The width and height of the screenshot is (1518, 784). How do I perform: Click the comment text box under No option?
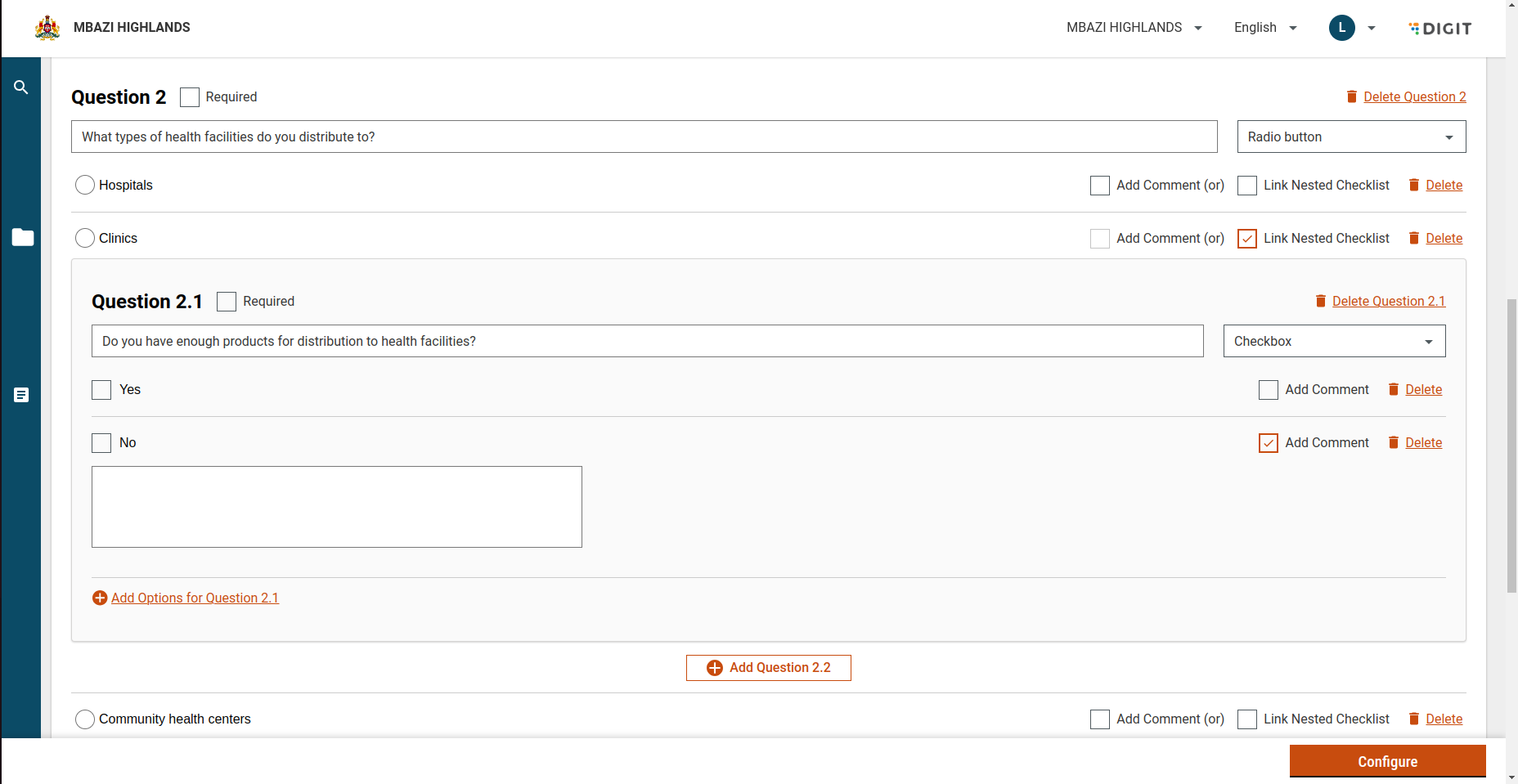tap(337, 507)
